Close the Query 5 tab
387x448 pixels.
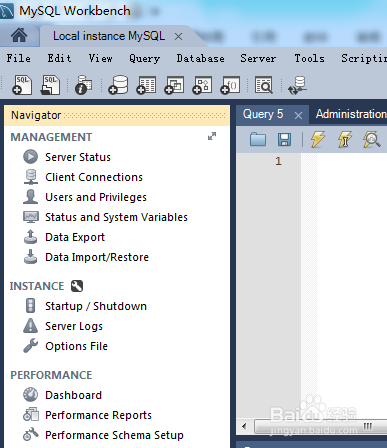(x=298, y=115)
